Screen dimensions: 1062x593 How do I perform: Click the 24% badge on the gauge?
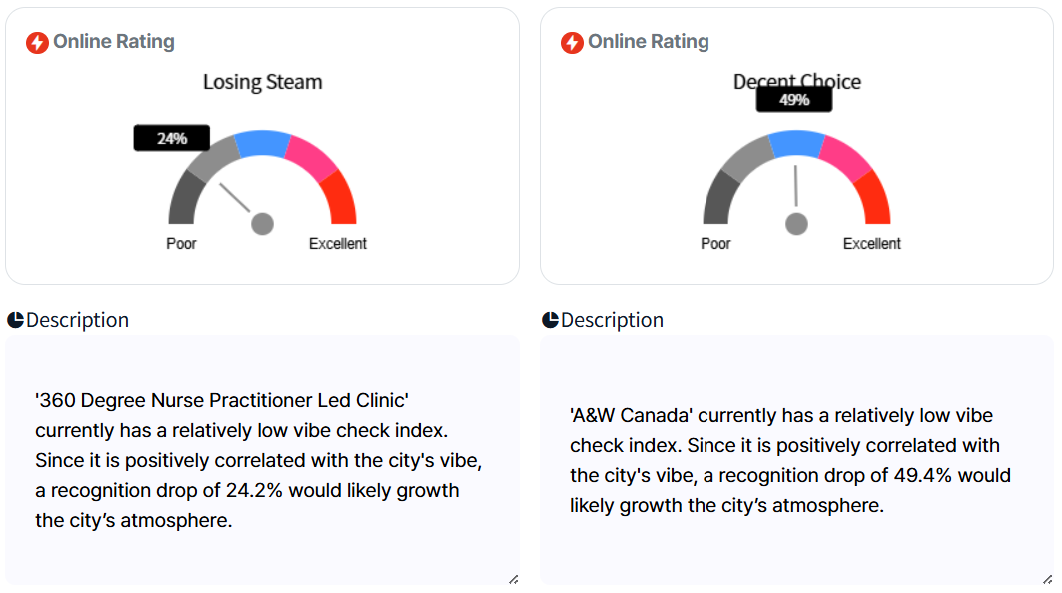pos(172,138)
